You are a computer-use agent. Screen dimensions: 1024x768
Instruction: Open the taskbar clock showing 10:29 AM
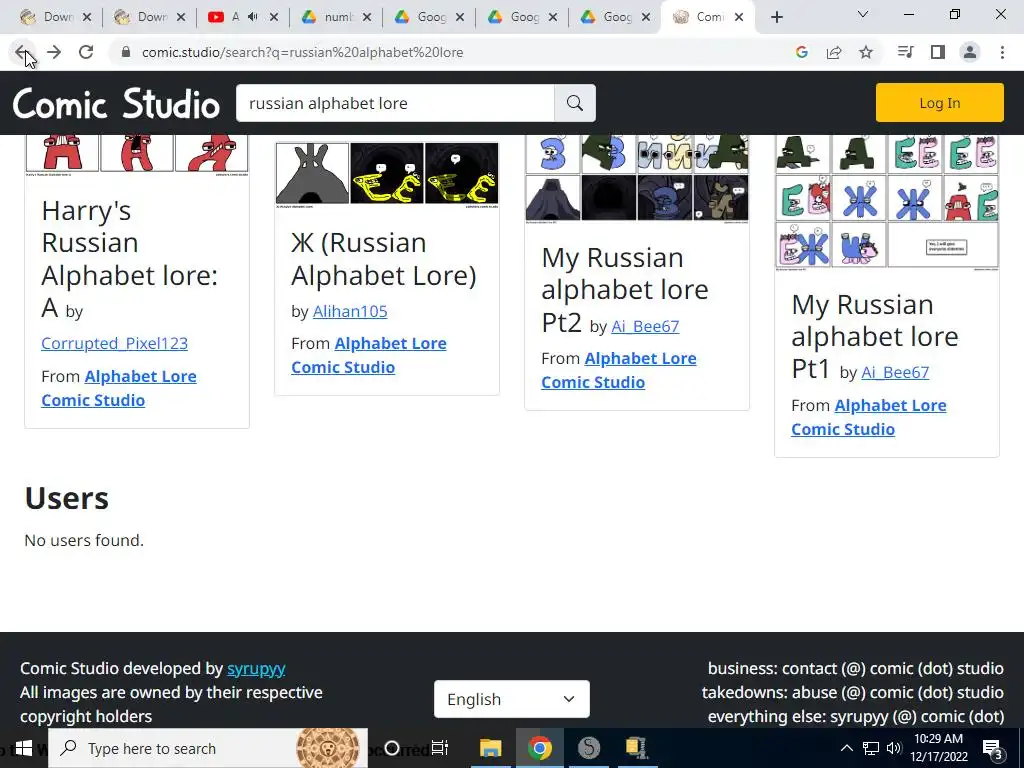[x=940, y=748]
